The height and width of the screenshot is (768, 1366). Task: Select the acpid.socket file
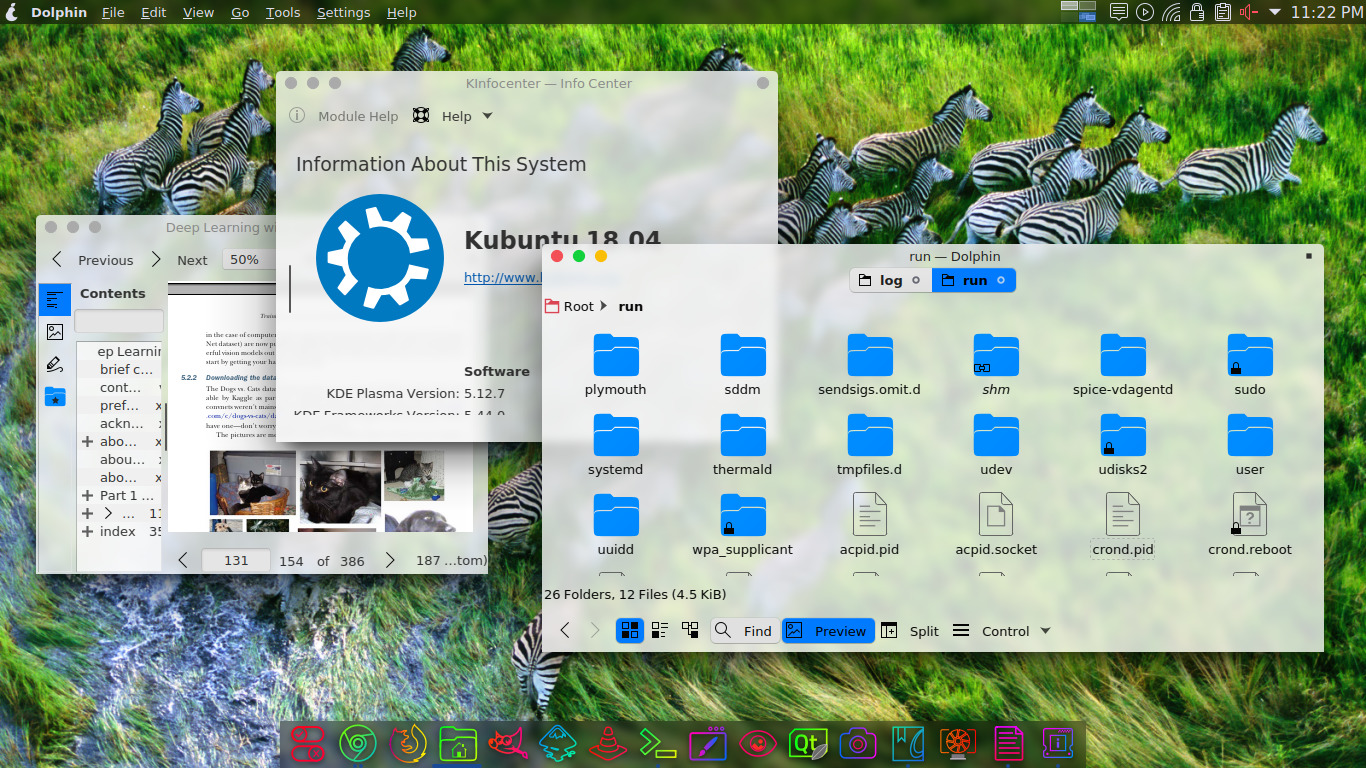996,525
